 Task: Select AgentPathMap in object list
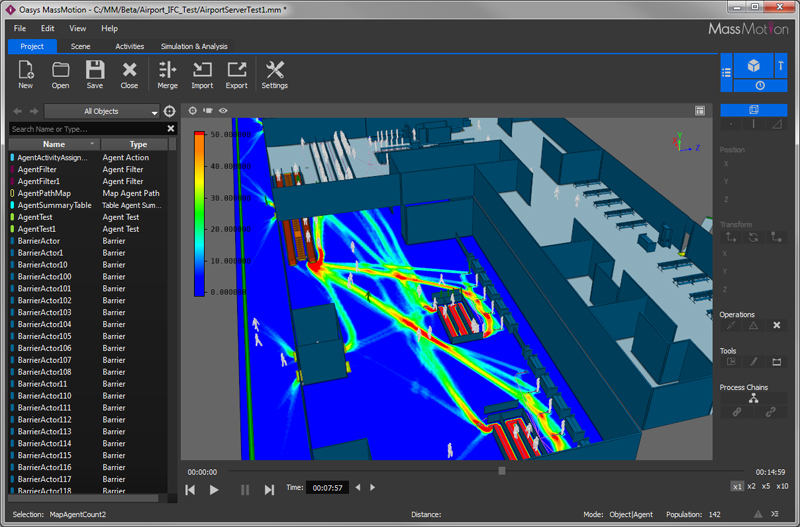pos(87,193)
